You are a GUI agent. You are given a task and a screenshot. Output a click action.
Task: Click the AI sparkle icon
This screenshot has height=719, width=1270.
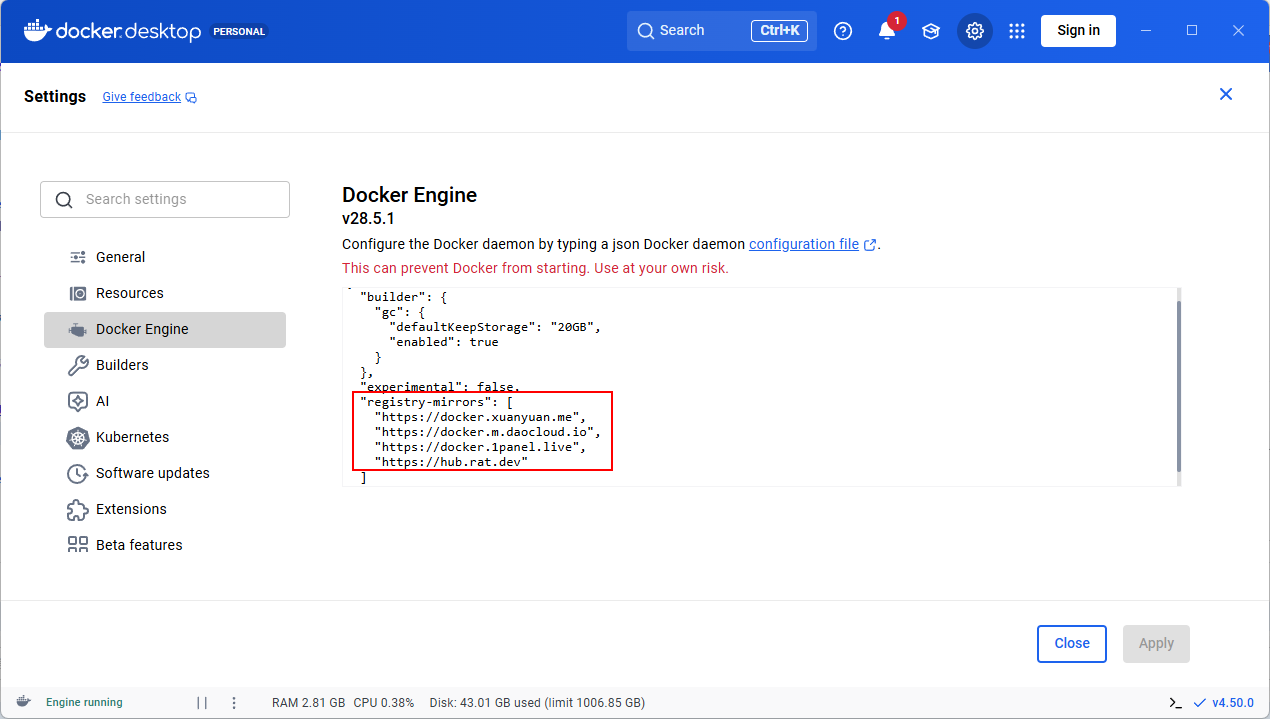78,401
